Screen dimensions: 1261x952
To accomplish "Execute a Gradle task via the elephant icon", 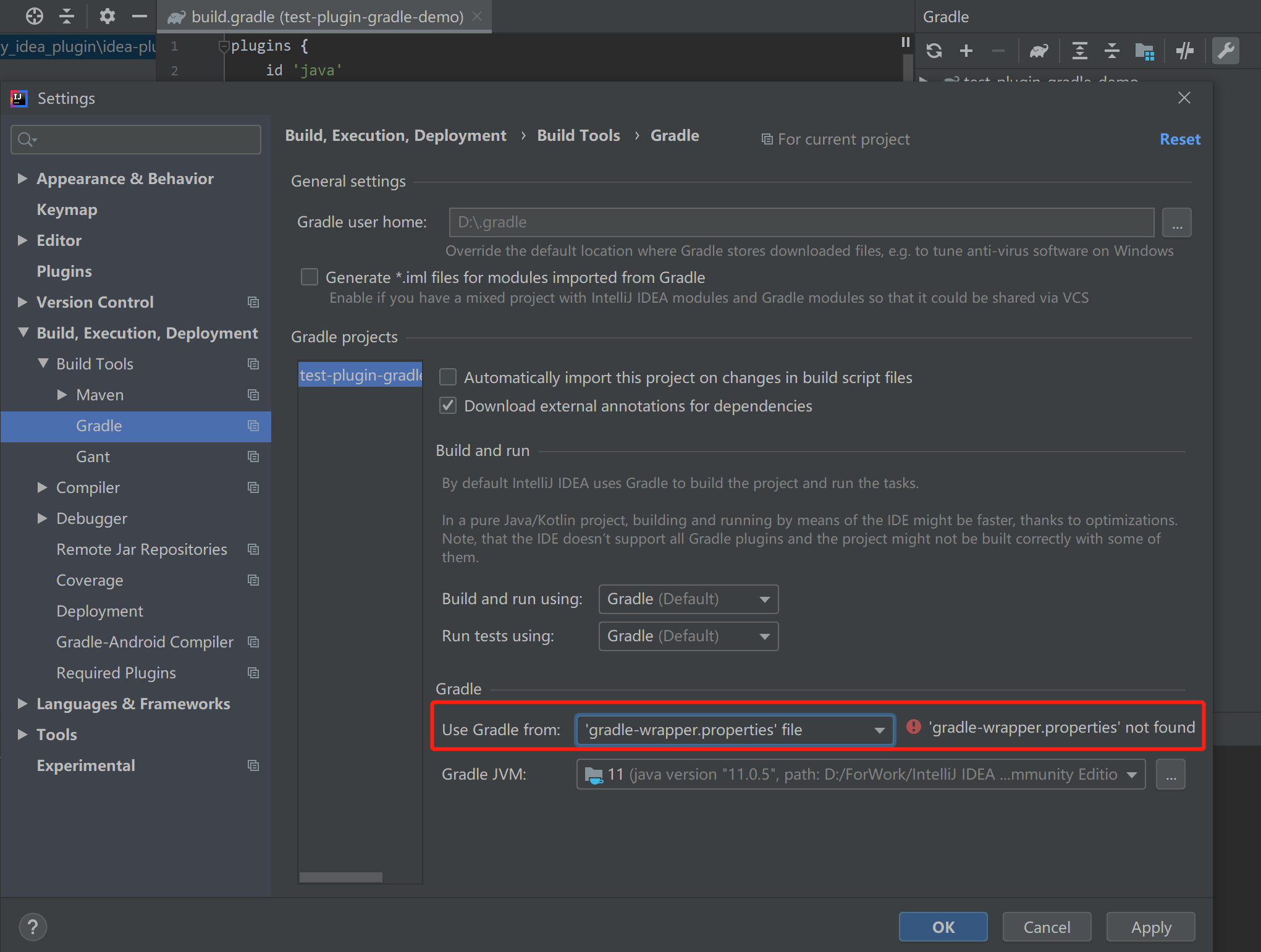I will point(1038,51).
